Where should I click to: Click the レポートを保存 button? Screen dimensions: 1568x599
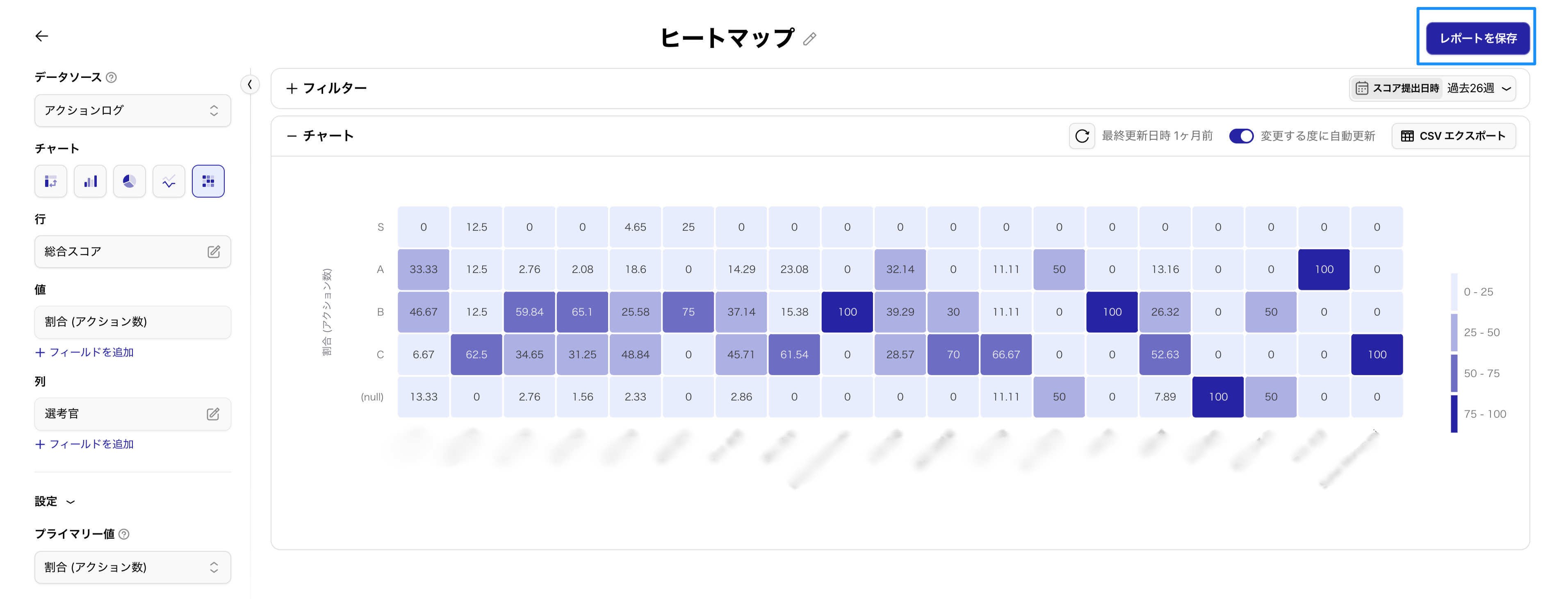[1477, 39]
